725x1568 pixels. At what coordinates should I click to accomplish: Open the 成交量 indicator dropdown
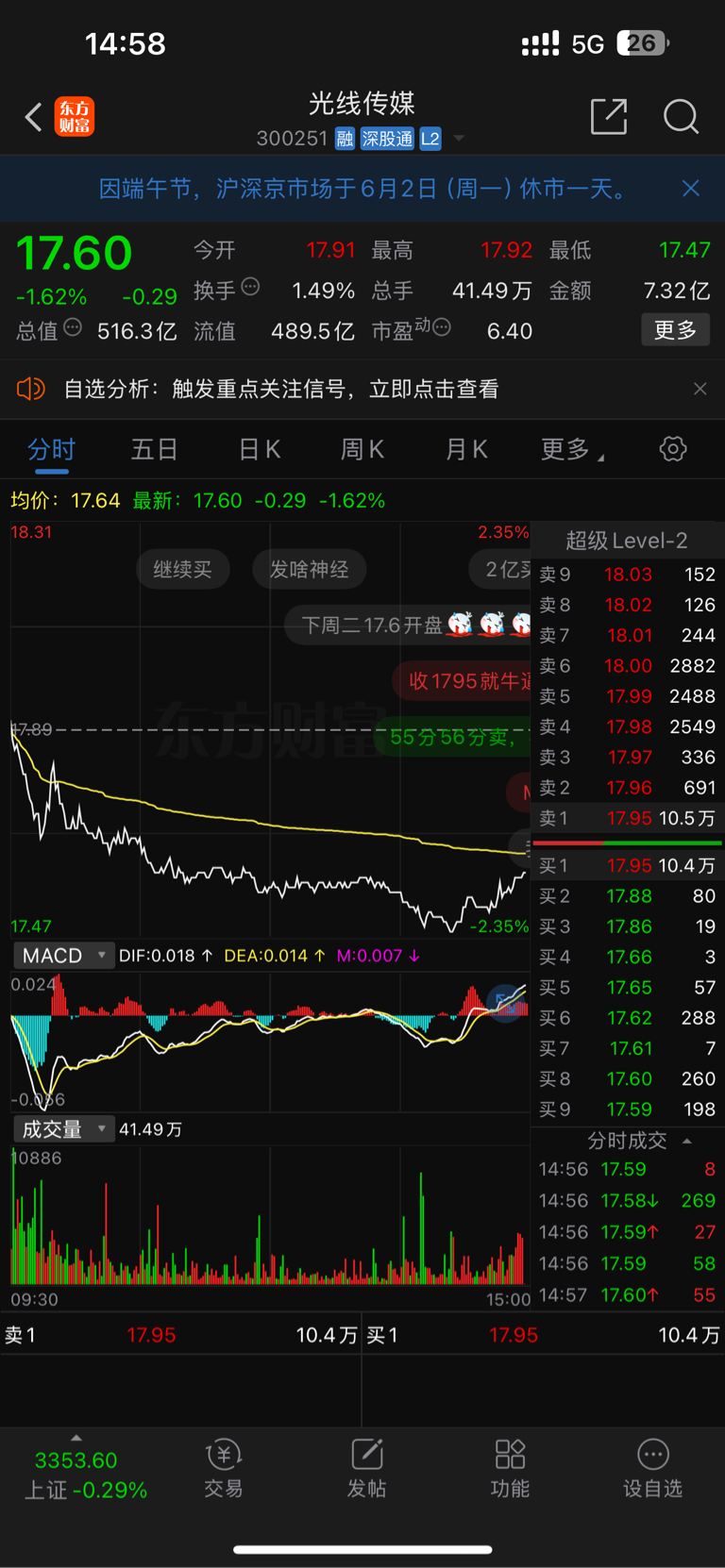[63, 1129]
